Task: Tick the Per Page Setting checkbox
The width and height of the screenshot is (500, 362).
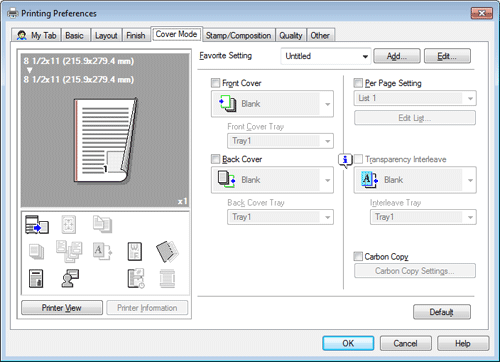Action: pos(358,83)
